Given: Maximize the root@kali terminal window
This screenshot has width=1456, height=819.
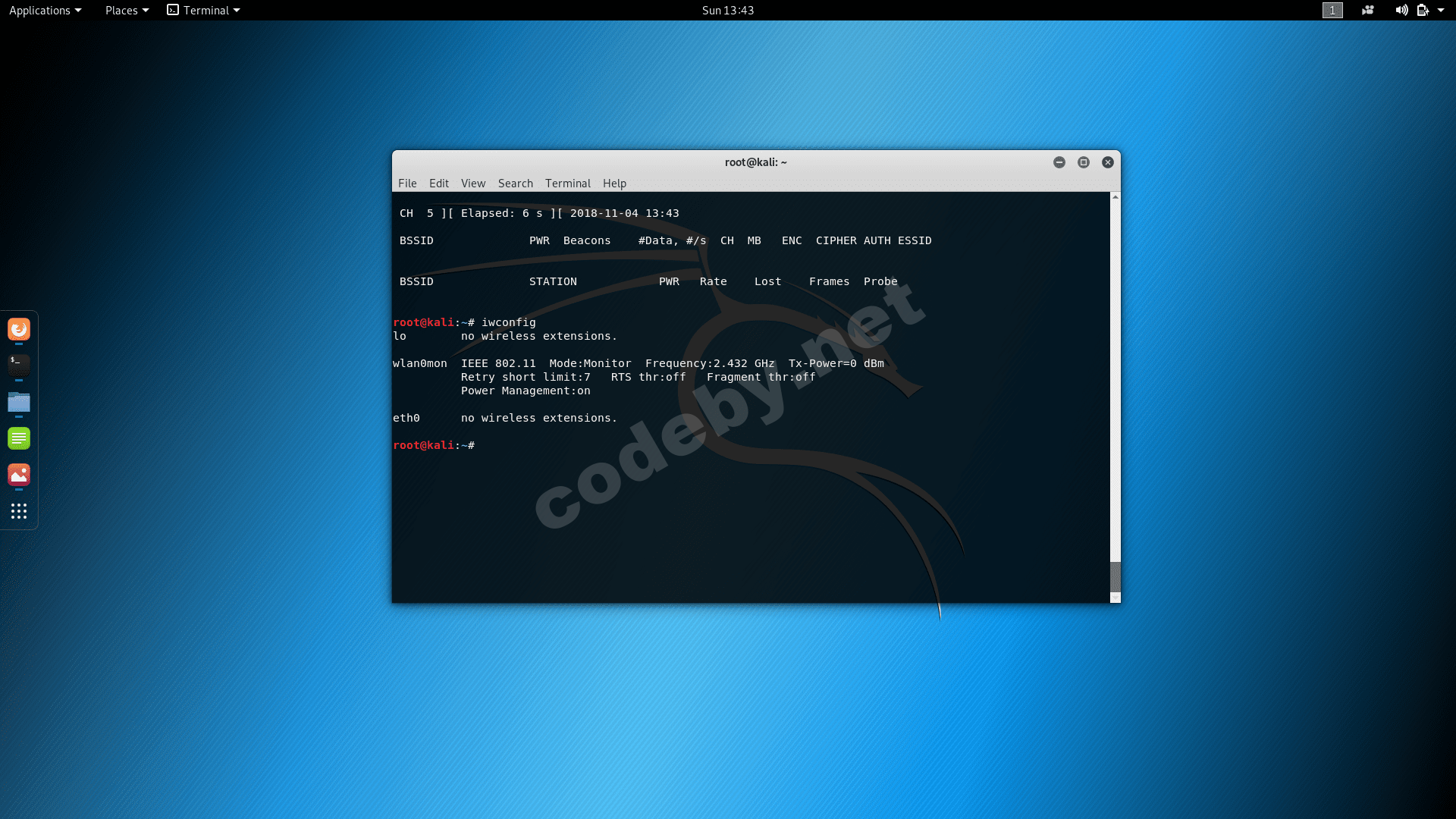Looking at the screenshot, I should click(1084, 162).
